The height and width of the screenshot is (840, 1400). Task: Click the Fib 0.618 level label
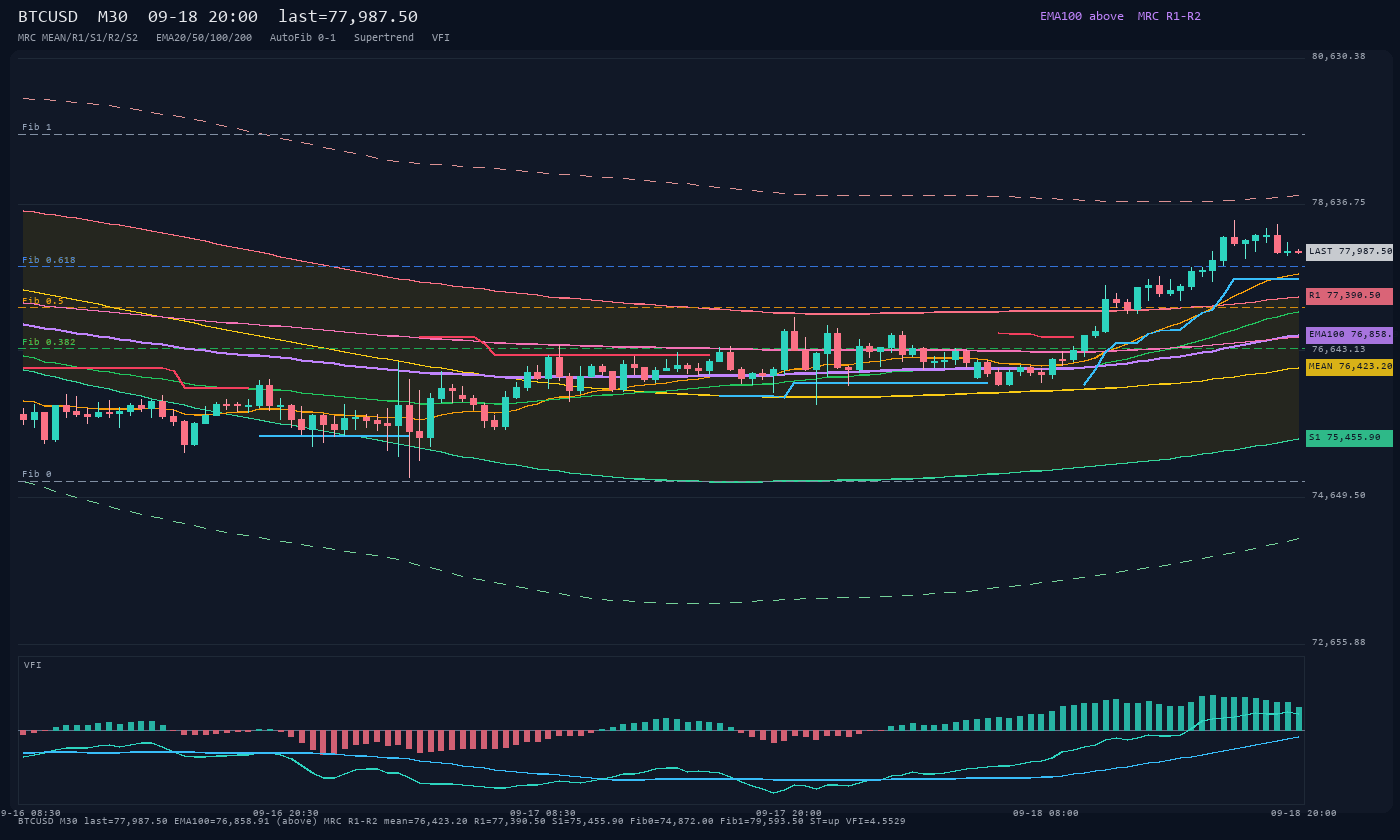click(49, 260)
